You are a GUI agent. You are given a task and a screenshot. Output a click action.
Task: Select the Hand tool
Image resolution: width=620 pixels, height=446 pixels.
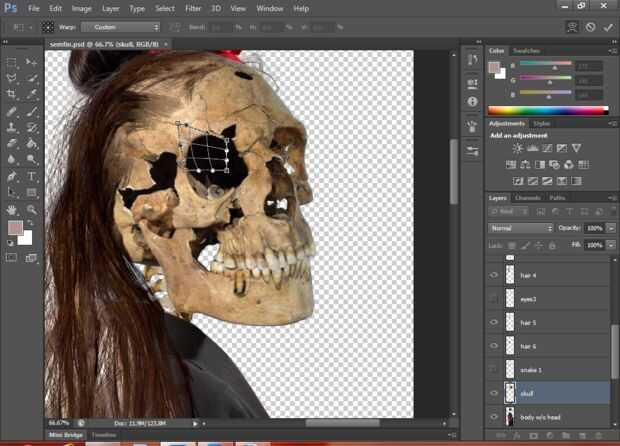(11, 209)
